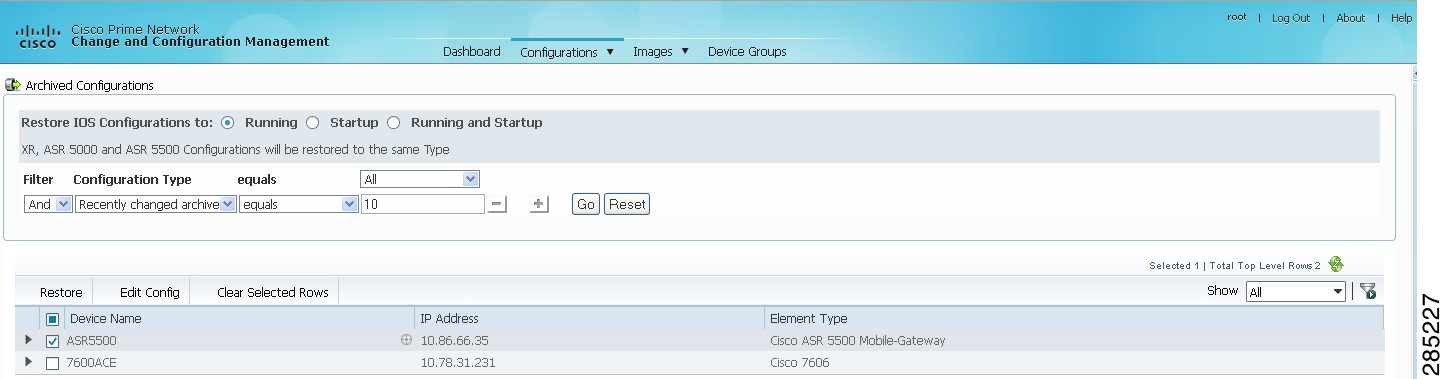Sort by Element Type column header
1445x379 pixels.
point(808,319)
